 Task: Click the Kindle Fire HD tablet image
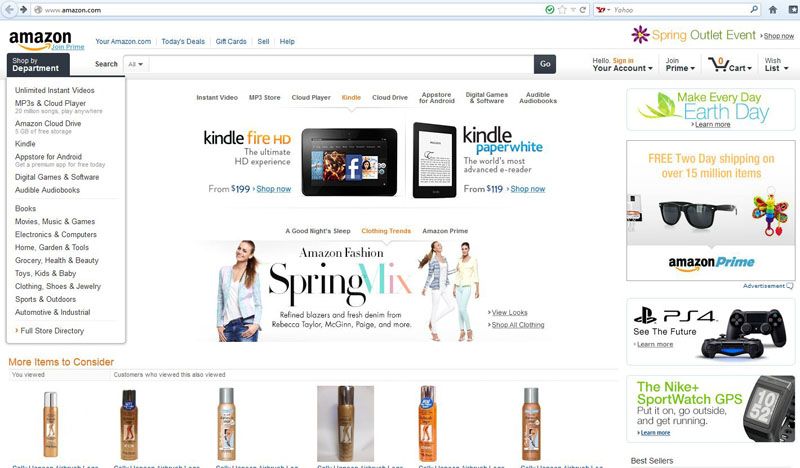coord(349,162)
